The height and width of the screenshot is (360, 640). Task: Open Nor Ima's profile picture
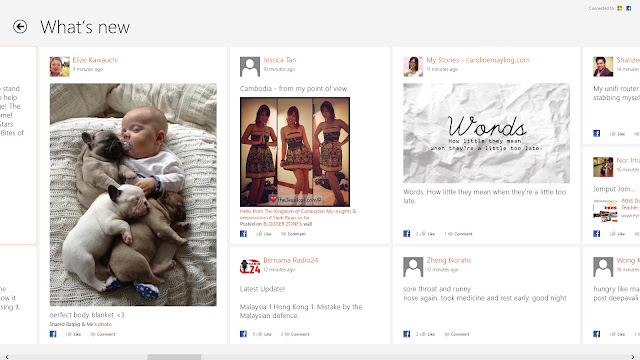tap(603, 167)
